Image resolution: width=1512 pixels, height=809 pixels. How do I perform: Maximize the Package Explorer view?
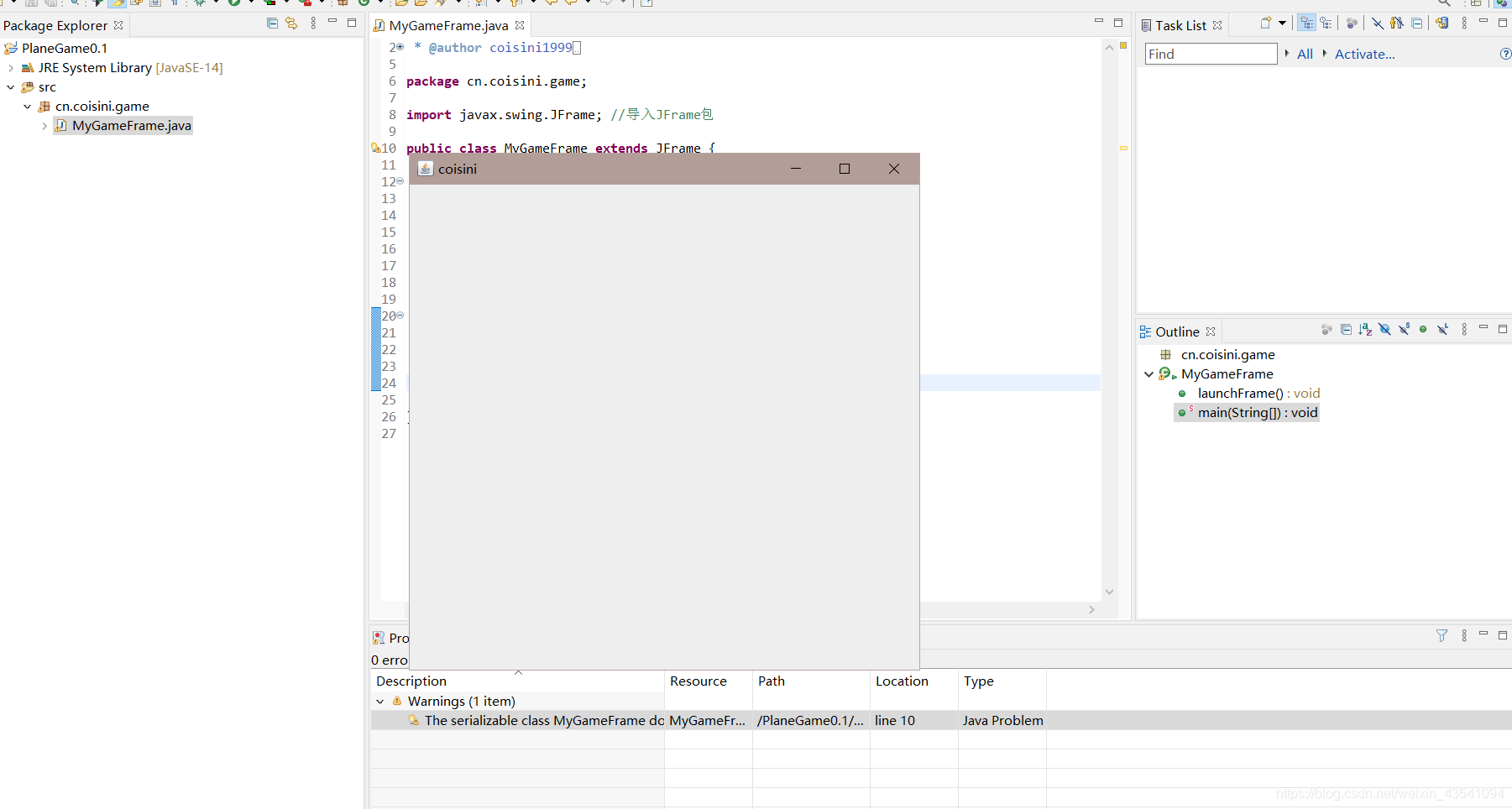[352, 23]
